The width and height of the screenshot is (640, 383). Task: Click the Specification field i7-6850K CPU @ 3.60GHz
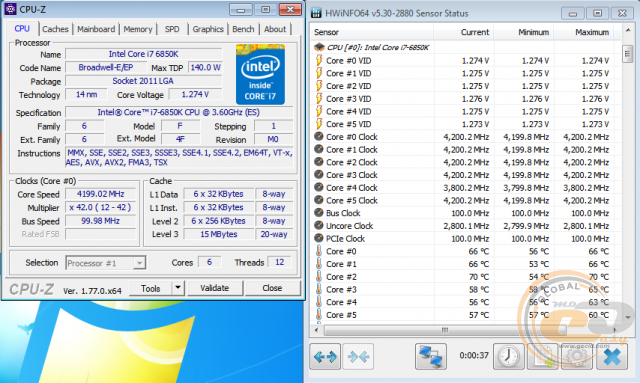coord(179,112)
